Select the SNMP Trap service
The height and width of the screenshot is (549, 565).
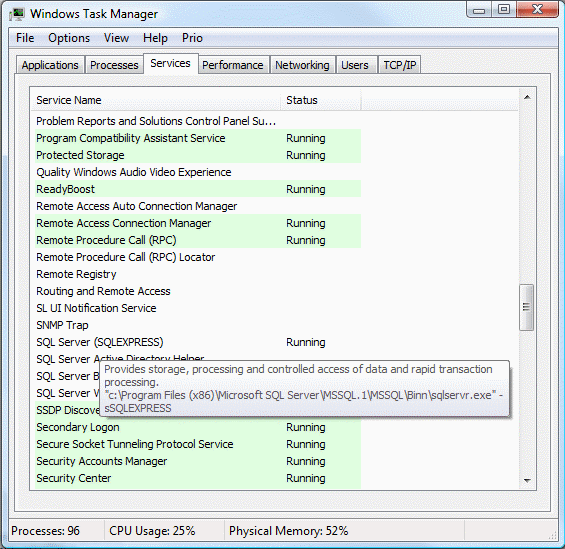pyautogui.click(x=197, y=325)
